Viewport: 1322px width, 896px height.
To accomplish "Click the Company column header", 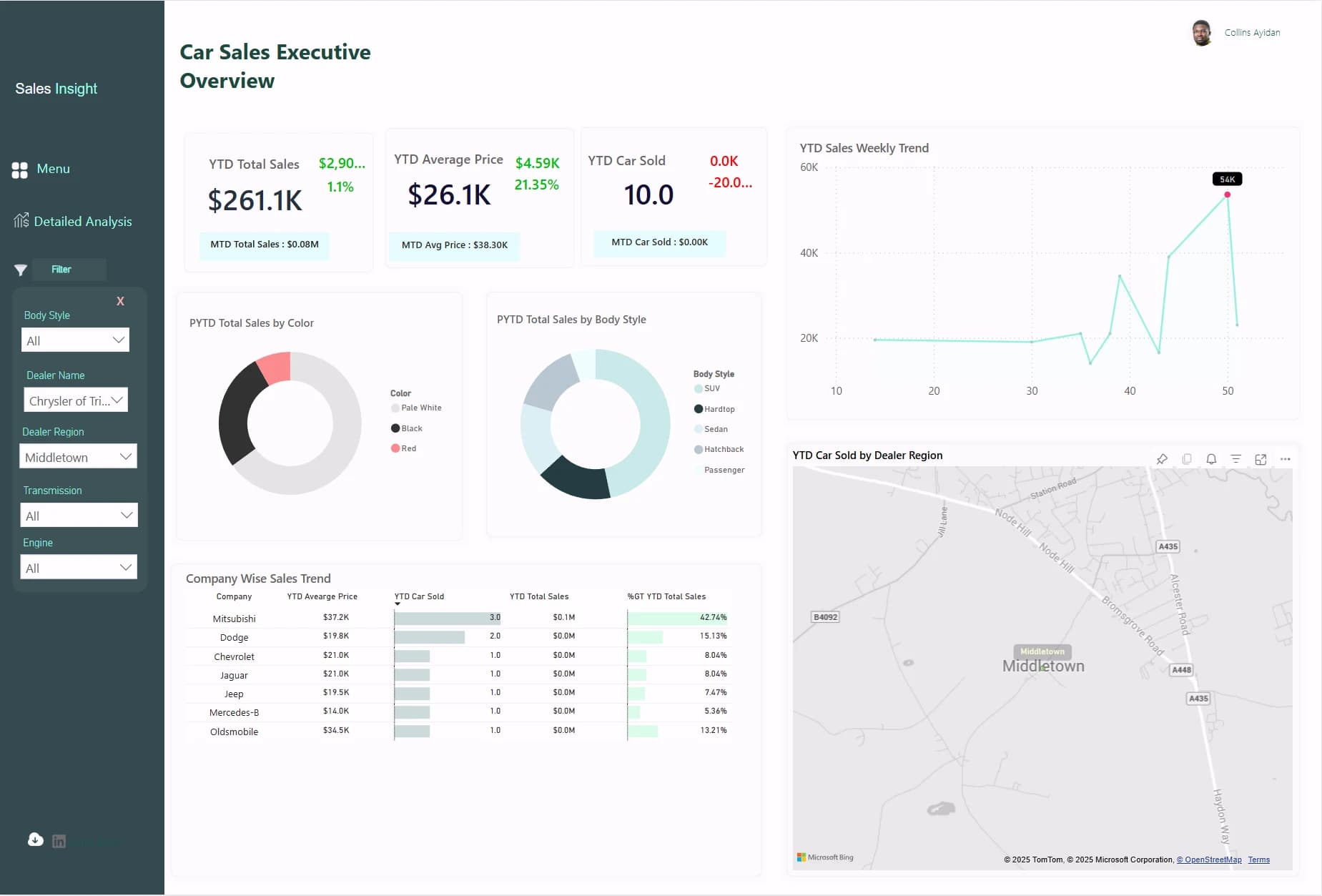I will (x=234, y=596).
